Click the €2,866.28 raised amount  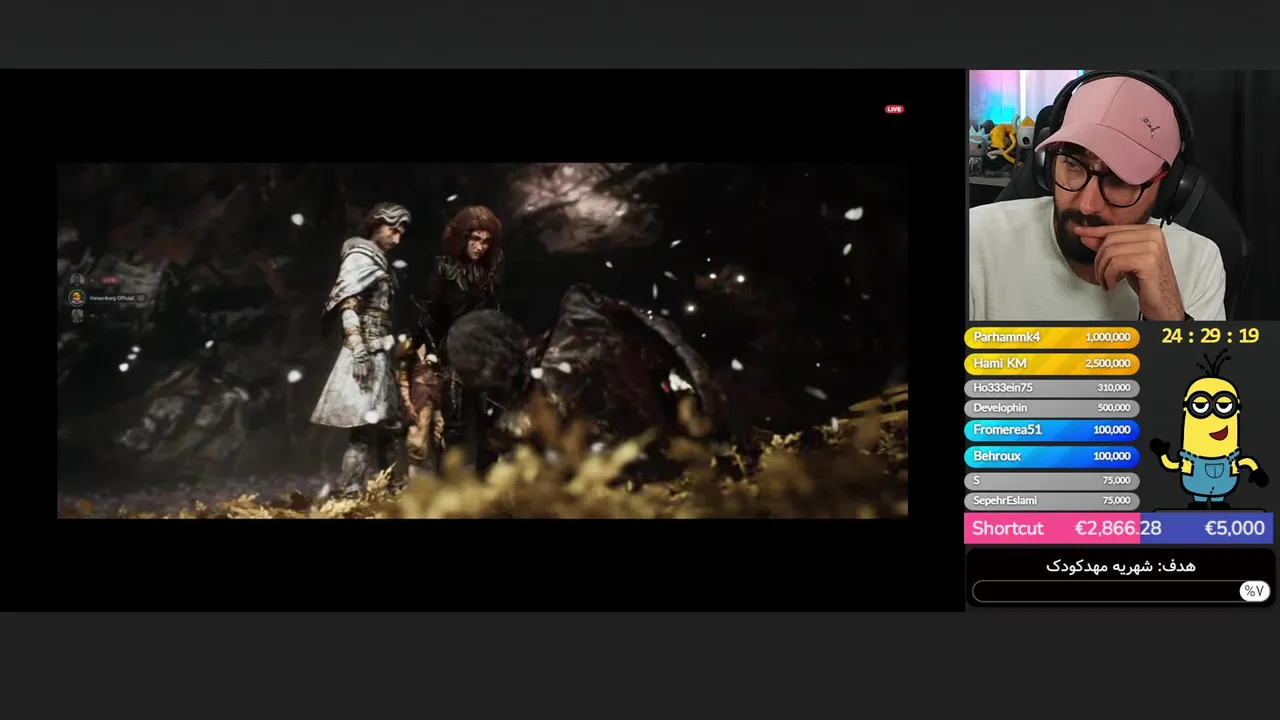point(1118,528)
